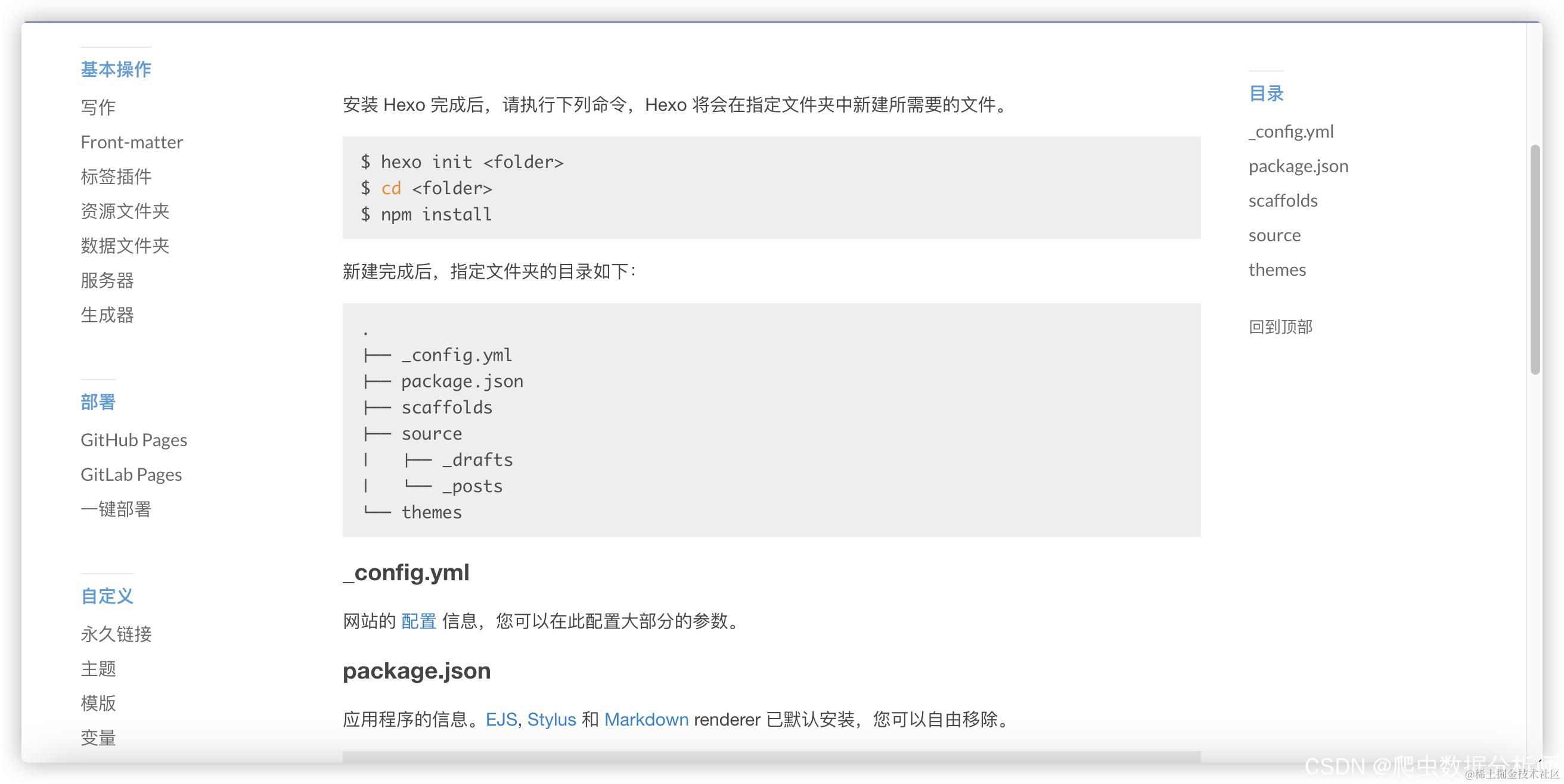The width and height of the screenshot is (1564, 784).
Task: Open the 写作 sidebar page
Action: [98, 107]
